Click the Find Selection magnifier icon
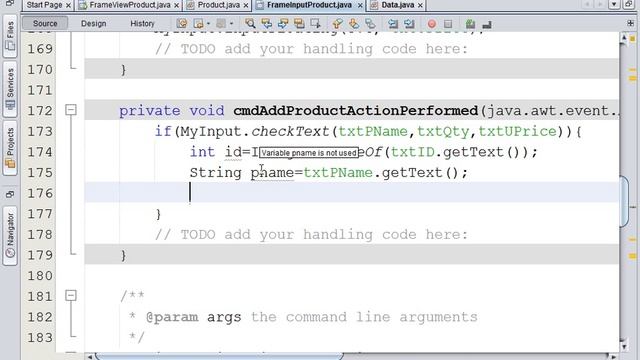Image resolution: width=640 pixels, height=360 pixels. [250, 24]
